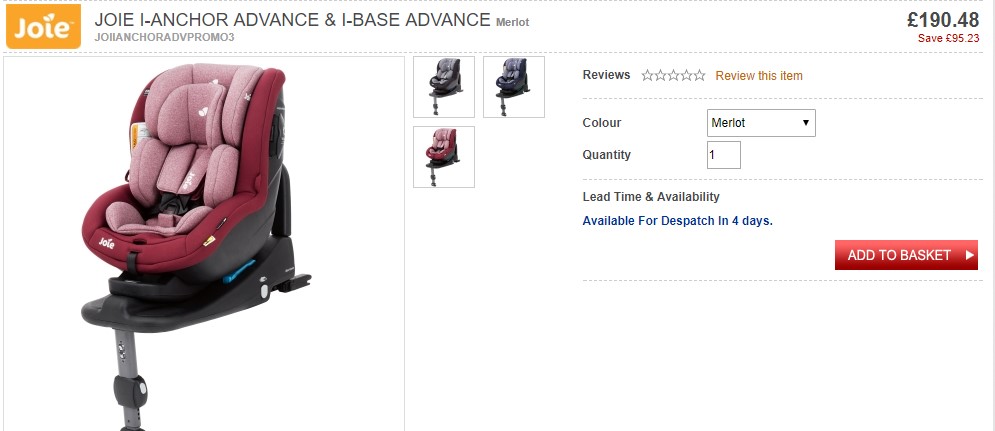
Task: Click the Add To Basket button
Action: point(906,255)
